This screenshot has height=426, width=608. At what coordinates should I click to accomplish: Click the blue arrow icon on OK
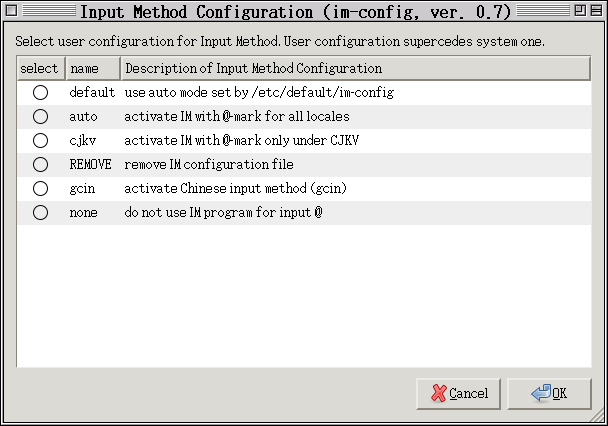(540, 393)
